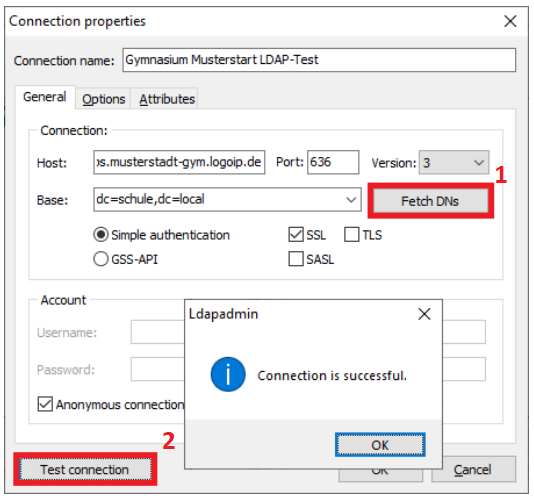This screenshot has height=500, width=534.
Task: Select Simple authentication radio button
Action: coord(101,235)
